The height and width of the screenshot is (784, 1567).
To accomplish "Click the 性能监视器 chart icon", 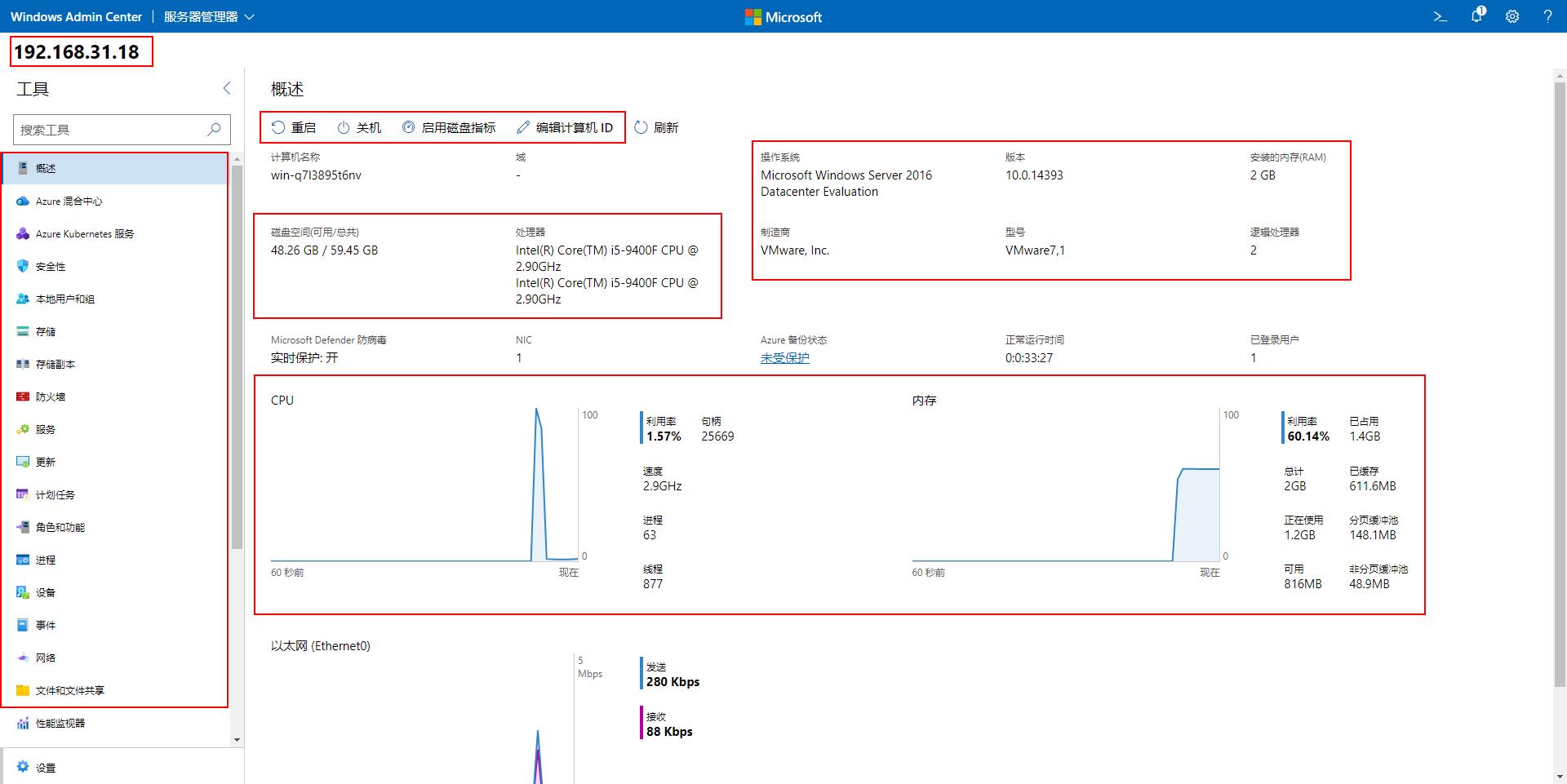I will point(23,723).
